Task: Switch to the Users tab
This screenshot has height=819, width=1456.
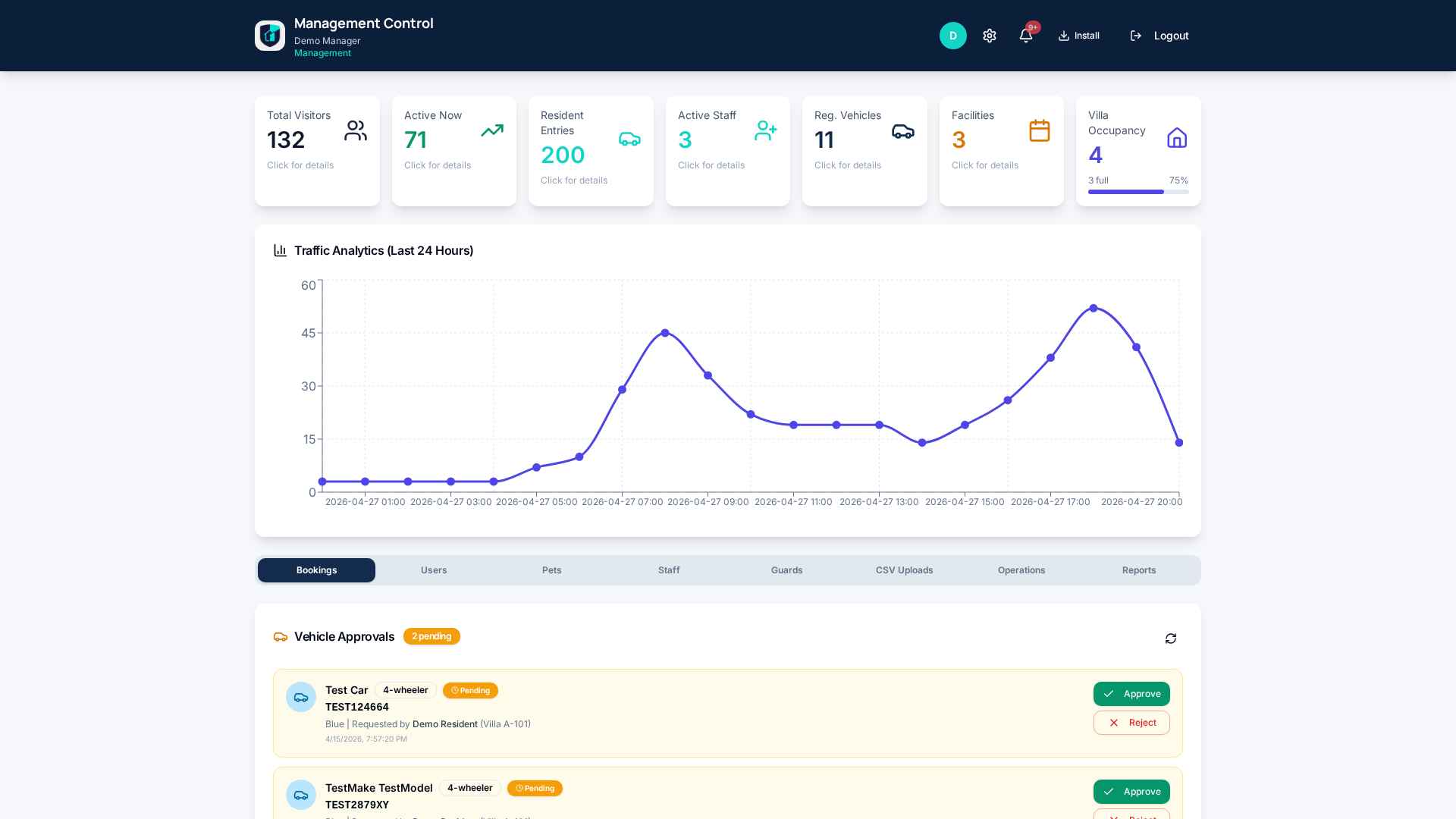Action: click(434, 570)
